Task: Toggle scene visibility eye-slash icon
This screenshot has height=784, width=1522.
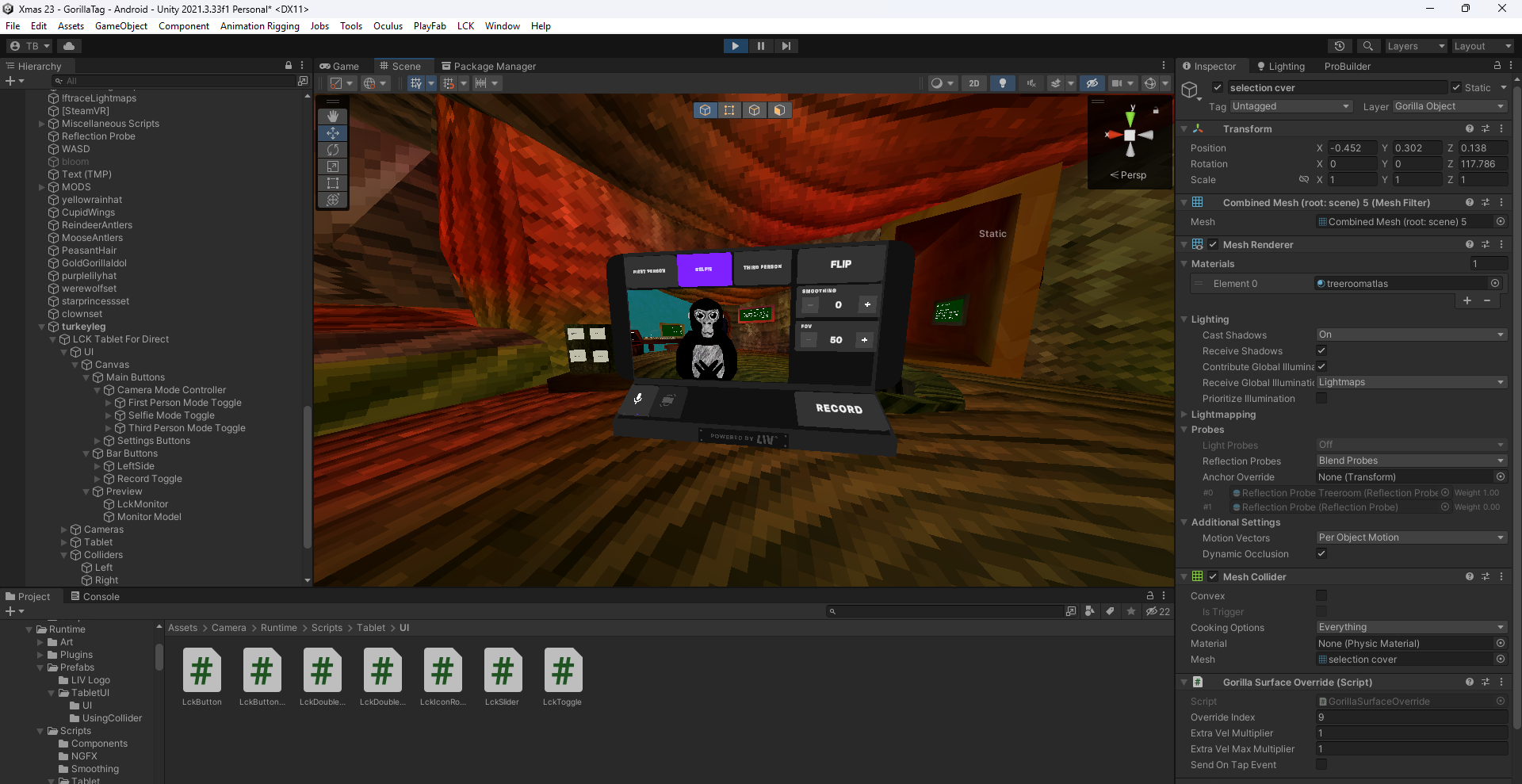Action: pos(1092,83)
